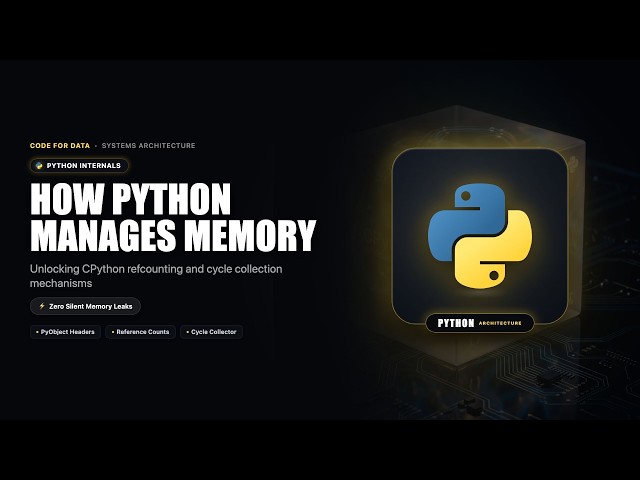
Task: Select the Reference Counts tag
Action: (x=140, y=332)
